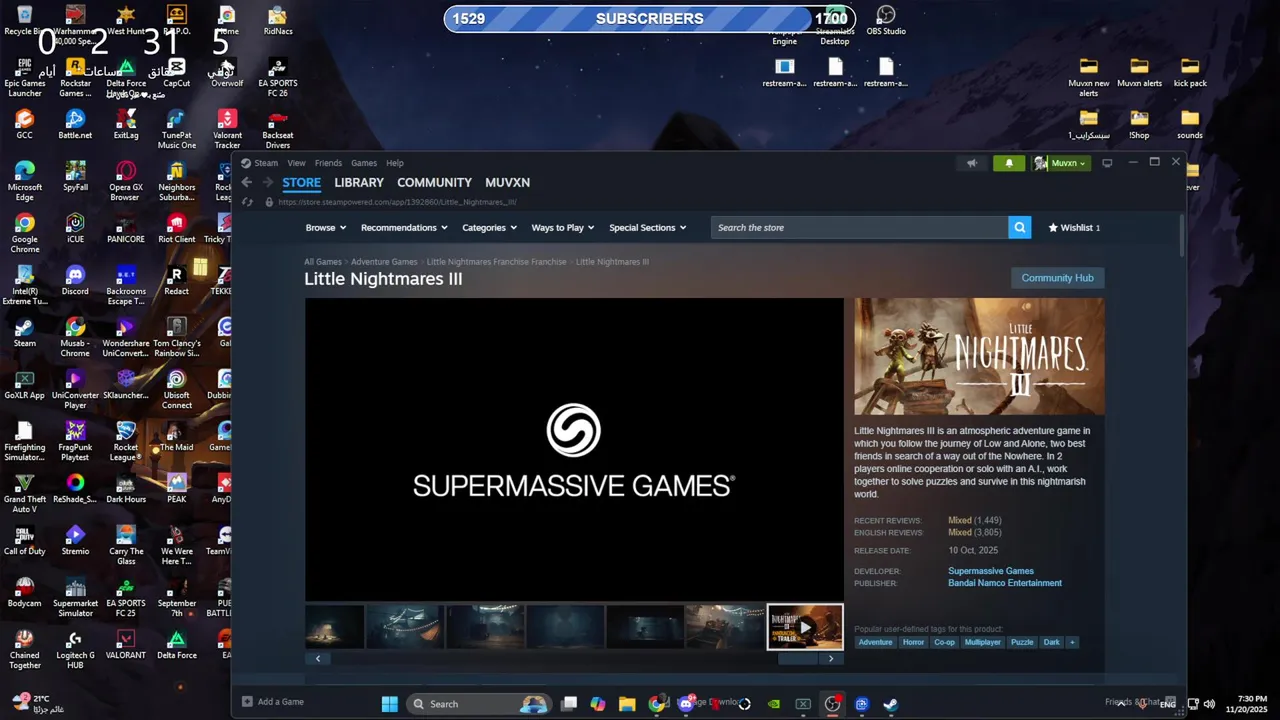This screenshot has height=720, width=1280.
Task: Open the sounds folder on desktop
Action: pos(1190,124)
